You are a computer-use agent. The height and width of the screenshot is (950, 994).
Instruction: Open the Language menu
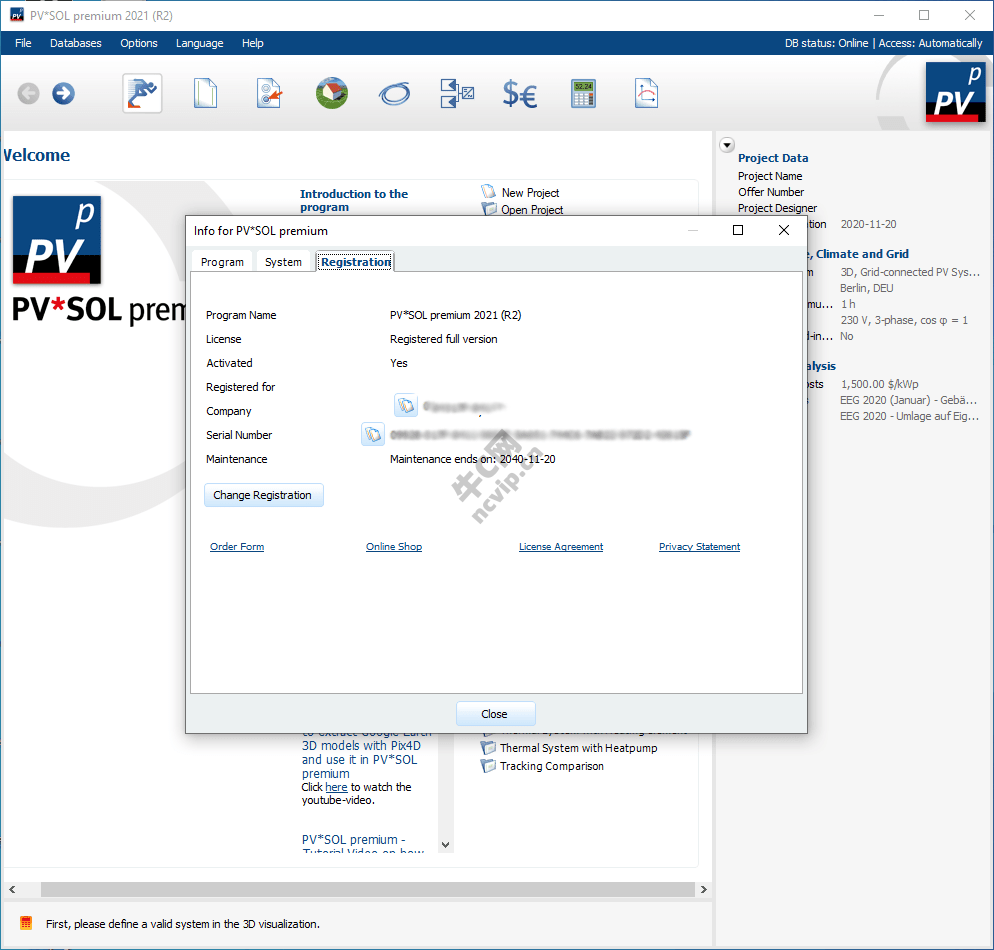[200, 43]
